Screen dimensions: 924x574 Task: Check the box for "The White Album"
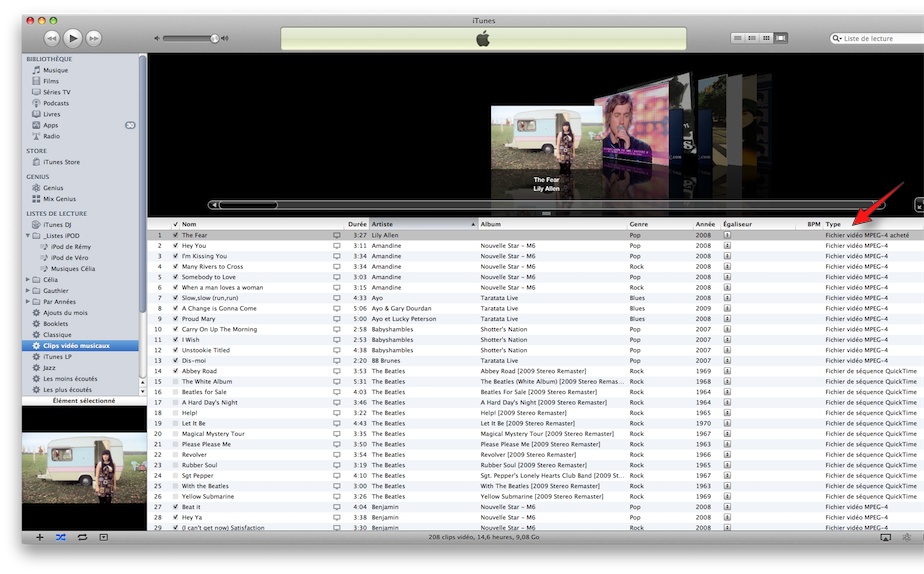(176, 382)
